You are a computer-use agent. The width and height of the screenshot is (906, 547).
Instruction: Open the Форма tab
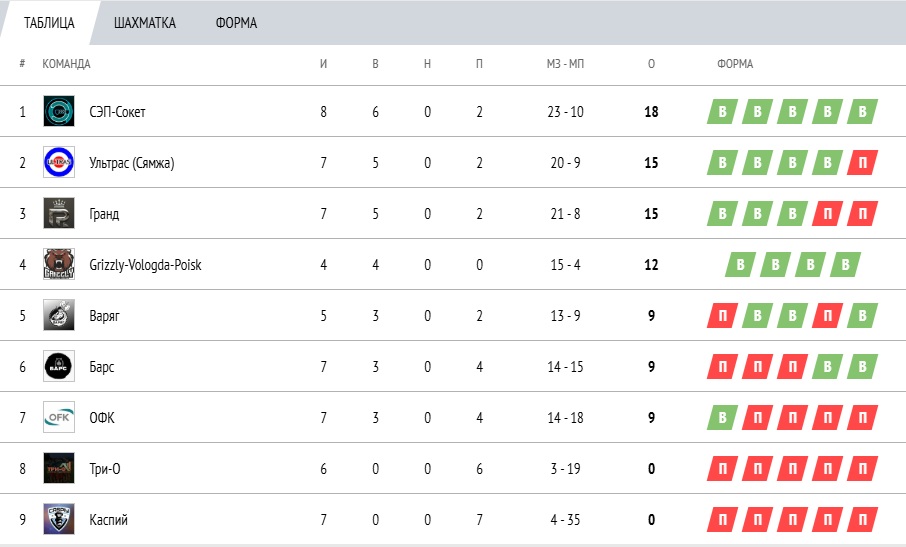[x=236, y=23]
